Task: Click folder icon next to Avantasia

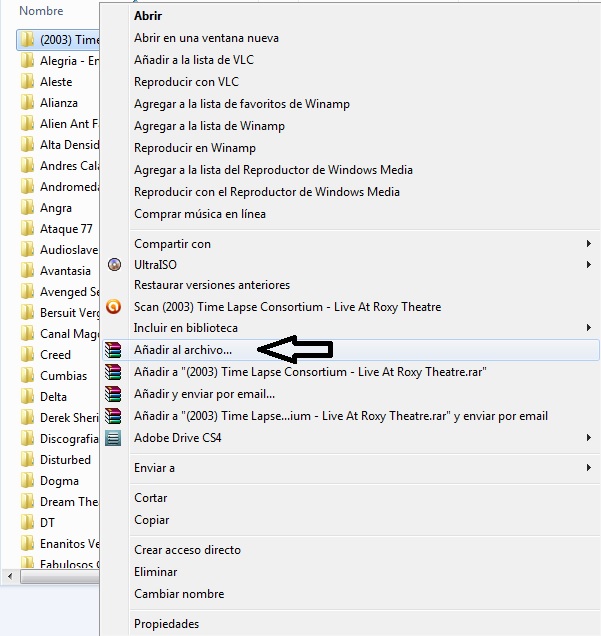Action: [x=27, y=271]
